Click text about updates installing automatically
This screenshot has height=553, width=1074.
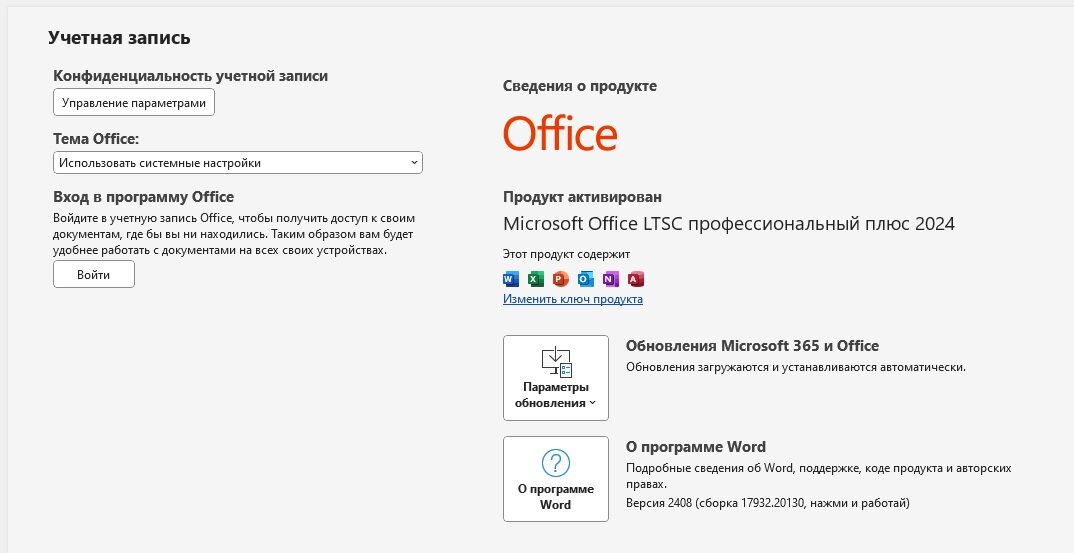point(796,367)
